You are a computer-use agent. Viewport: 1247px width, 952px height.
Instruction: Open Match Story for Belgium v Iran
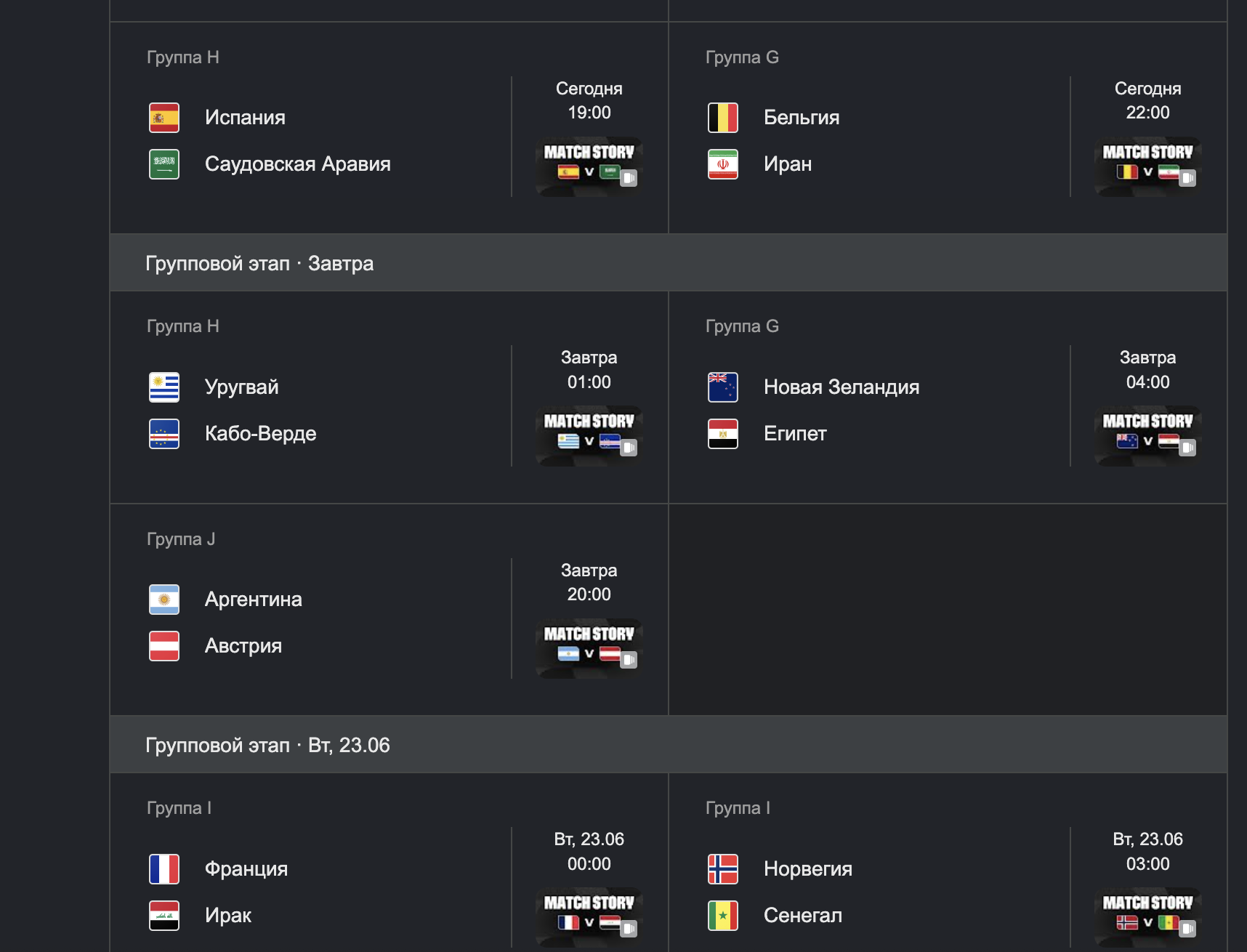[1148, 166]
